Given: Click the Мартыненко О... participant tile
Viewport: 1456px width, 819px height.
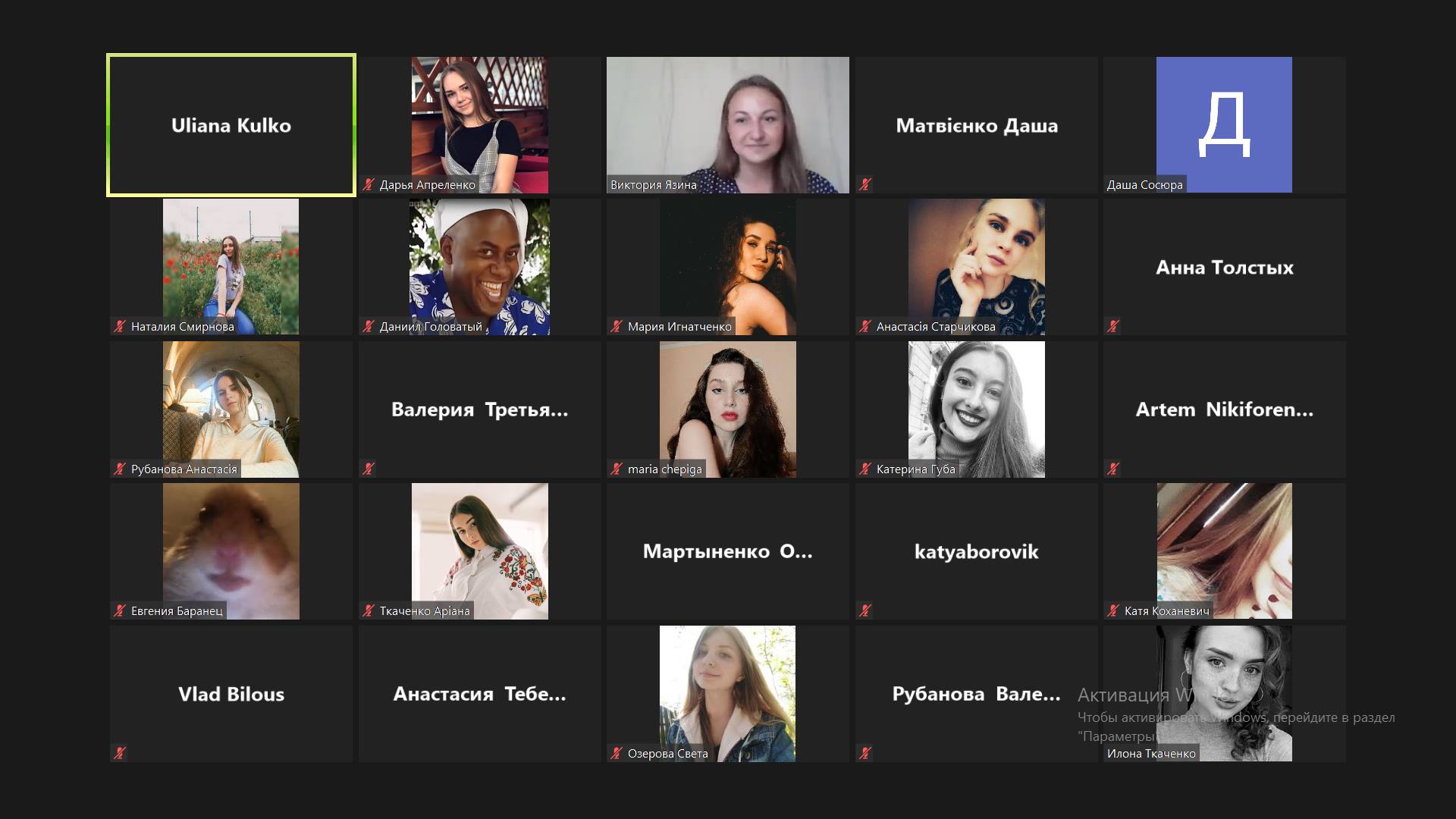Looking at the screenshot, I should (728, 551).
